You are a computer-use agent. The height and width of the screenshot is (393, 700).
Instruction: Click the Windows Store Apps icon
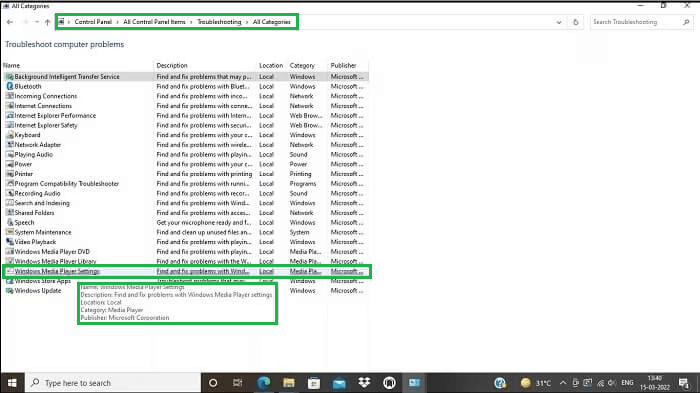(10, 281)
